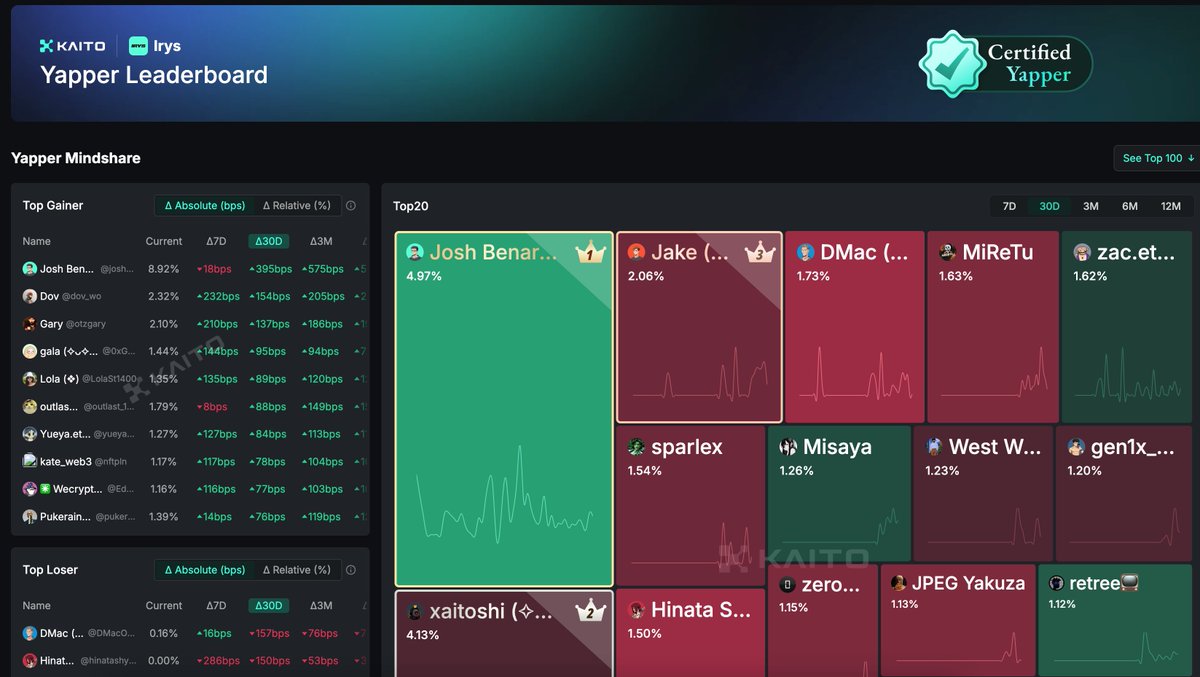Click the 8.92% current value for Josh Ben...
The height and width of the screenshot is (677, 1200).
pos(163,269)
